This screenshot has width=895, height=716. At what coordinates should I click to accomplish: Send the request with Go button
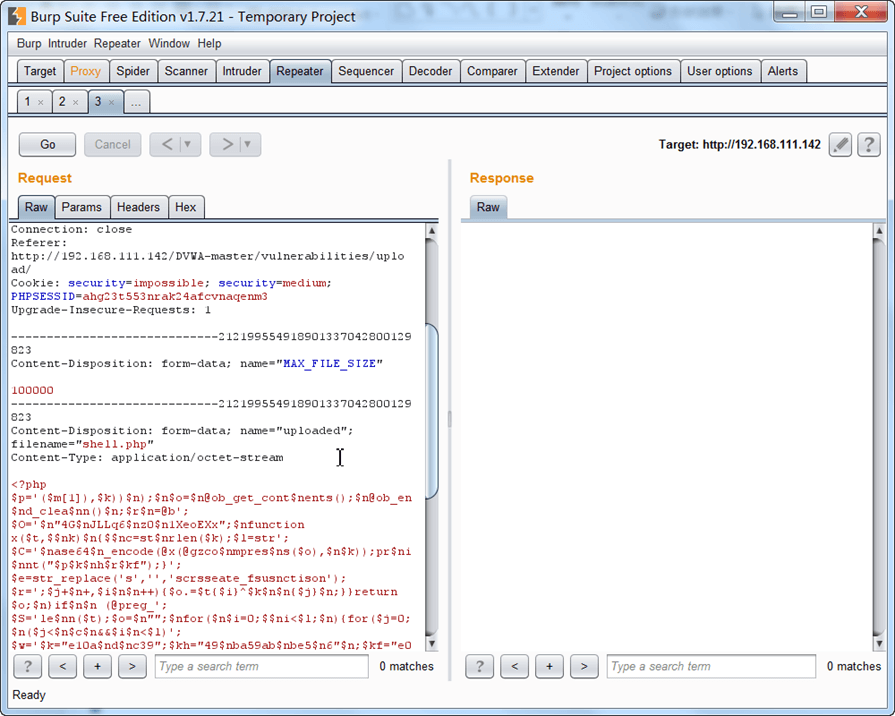coord(47,144)
